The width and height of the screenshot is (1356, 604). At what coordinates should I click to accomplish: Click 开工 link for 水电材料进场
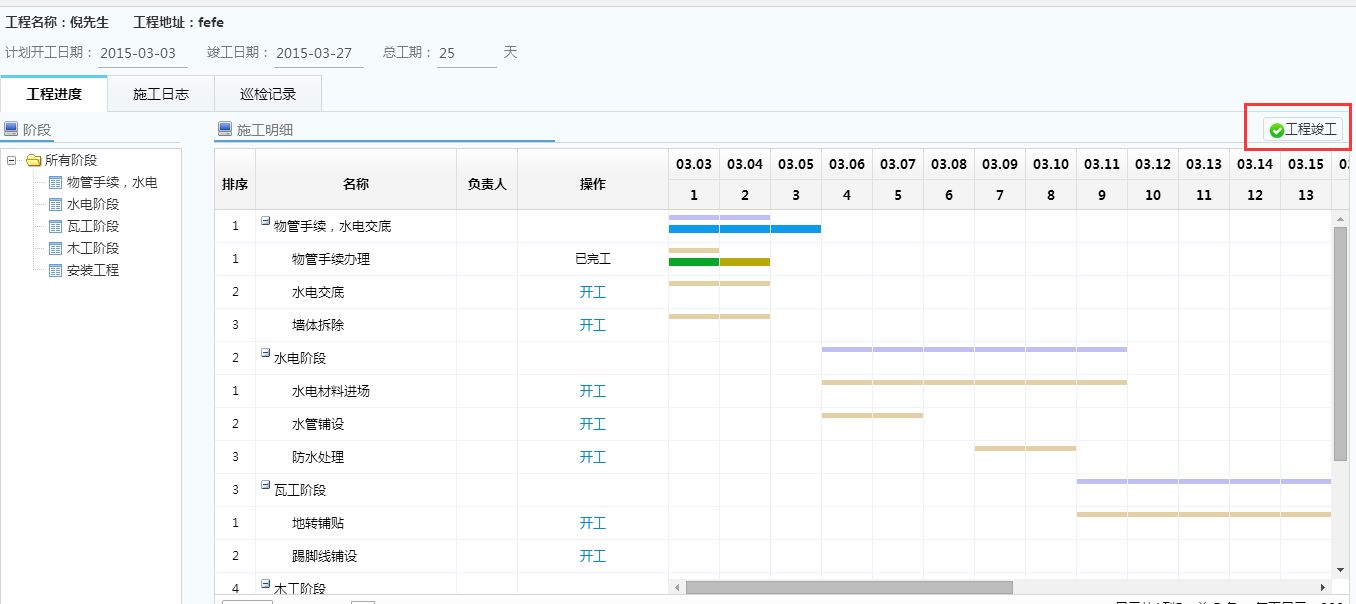(593, 391)
